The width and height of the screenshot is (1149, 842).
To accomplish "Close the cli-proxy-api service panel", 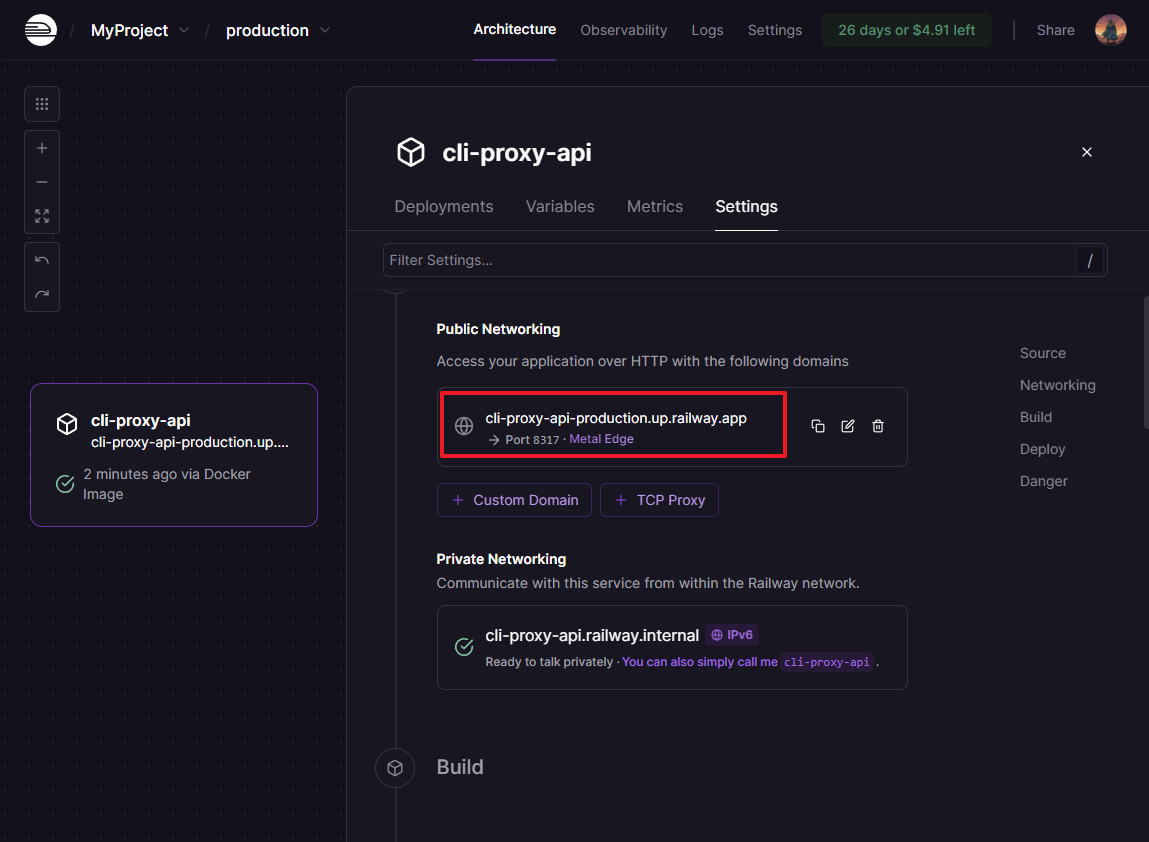I will point(1087,152).
